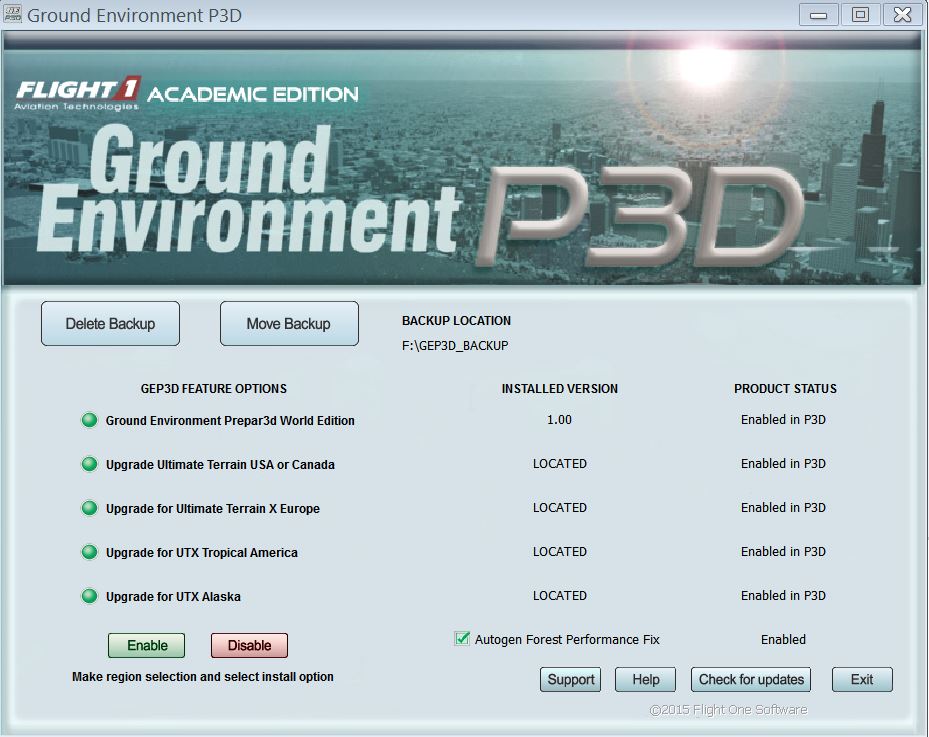929x737 pixels.
Task: Select Upgrade for Ultimate Terrain X Europe indicator
Action: click(89, 508)
